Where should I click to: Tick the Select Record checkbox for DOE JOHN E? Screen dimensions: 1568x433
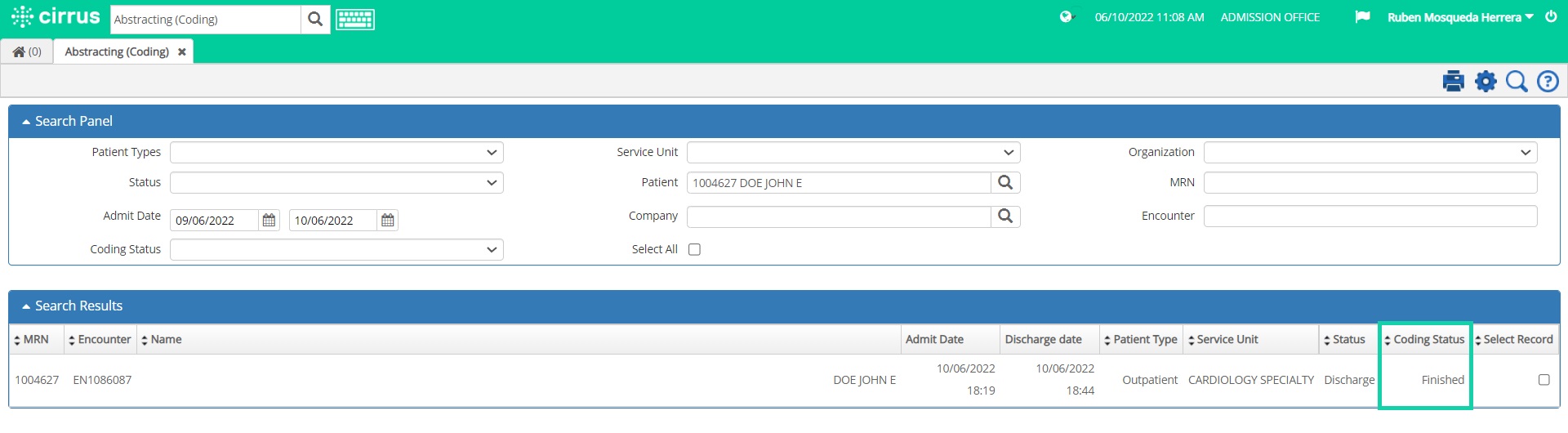[1543, 380]
